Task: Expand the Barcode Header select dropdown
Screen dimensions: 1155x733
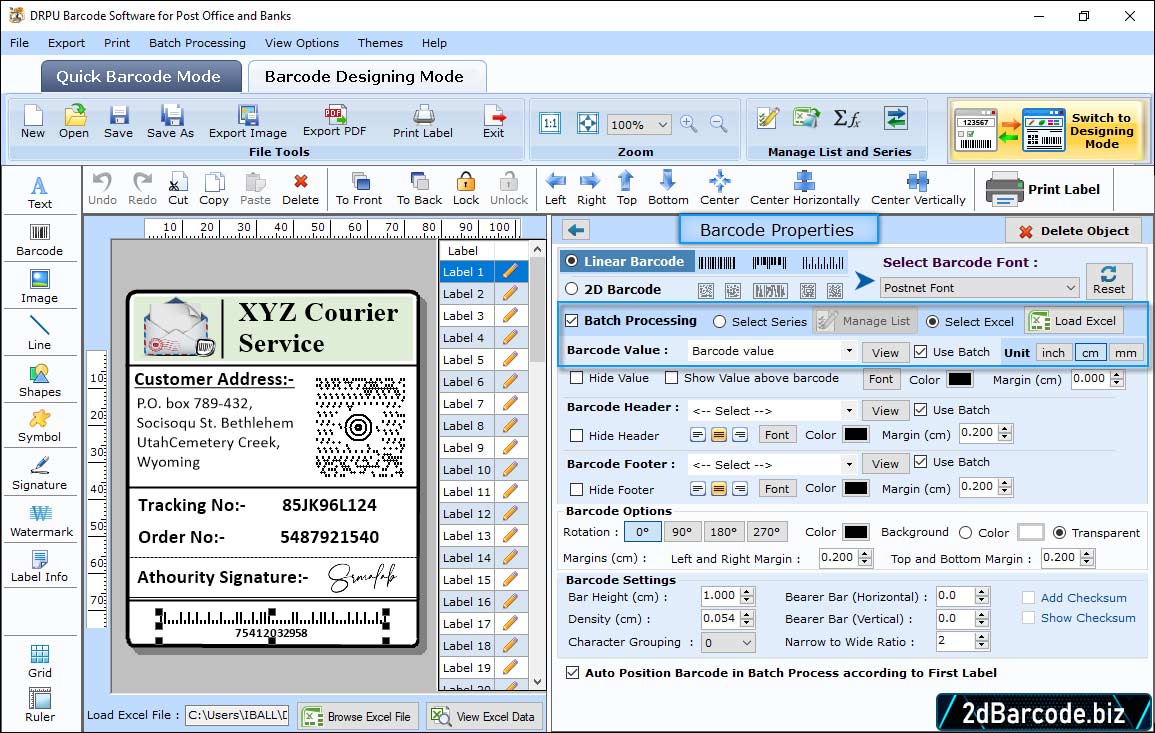Action: [x=849, y=410]
